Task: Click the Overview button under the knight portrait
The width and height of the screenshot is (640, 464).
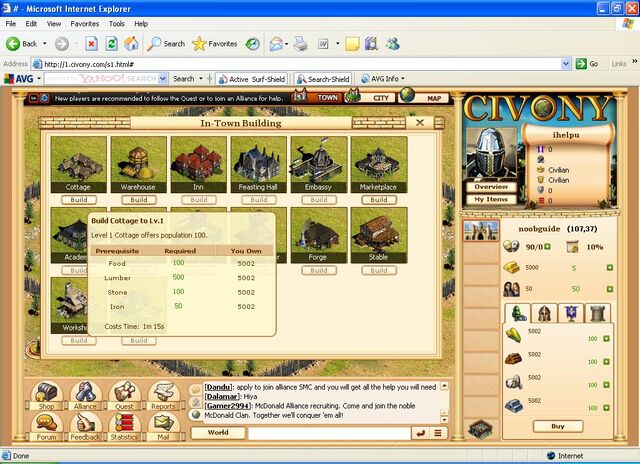Action: point(491,186)
